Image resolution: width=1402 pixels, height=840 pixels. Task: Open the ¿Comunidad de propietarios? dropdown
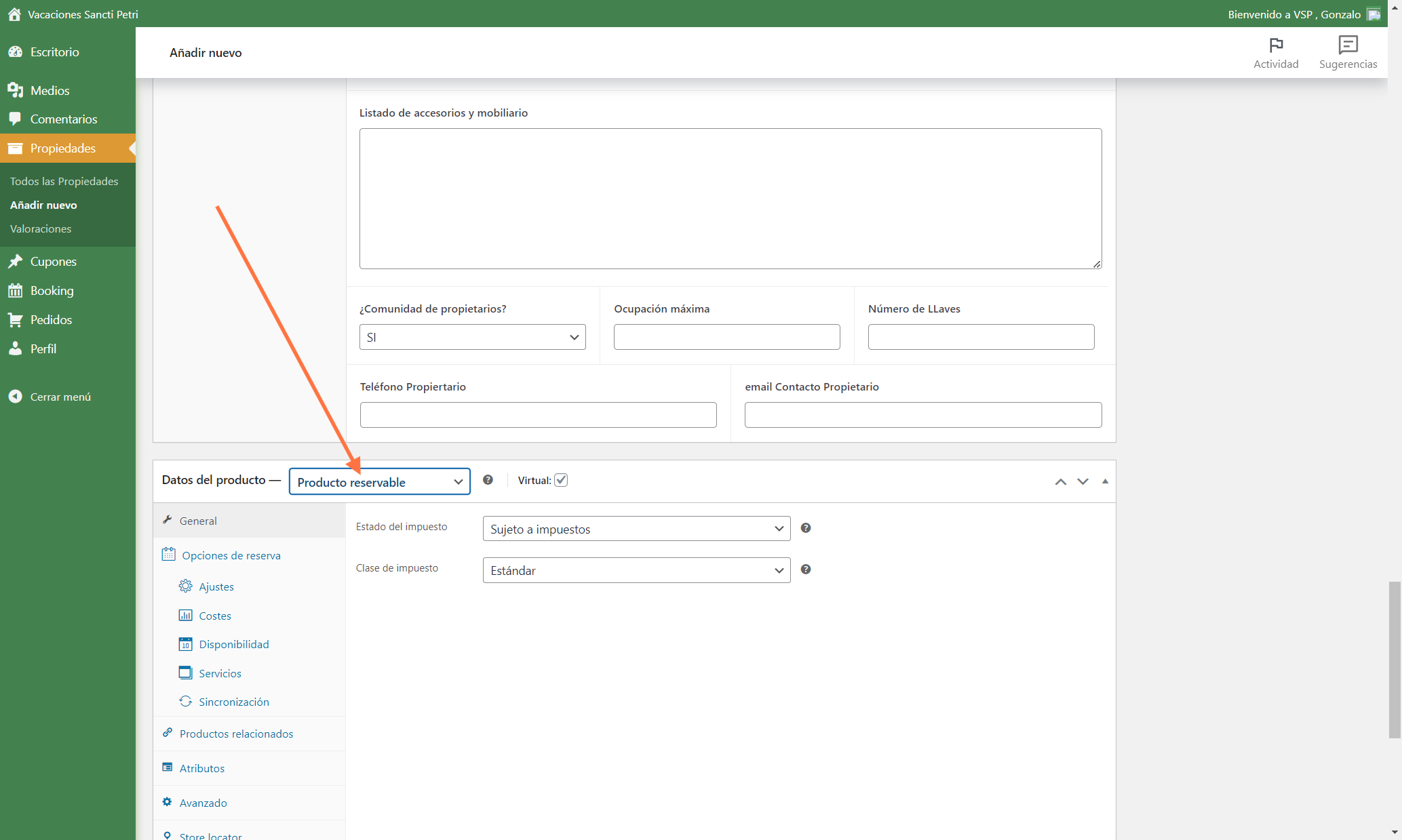(x=473, y=337)
